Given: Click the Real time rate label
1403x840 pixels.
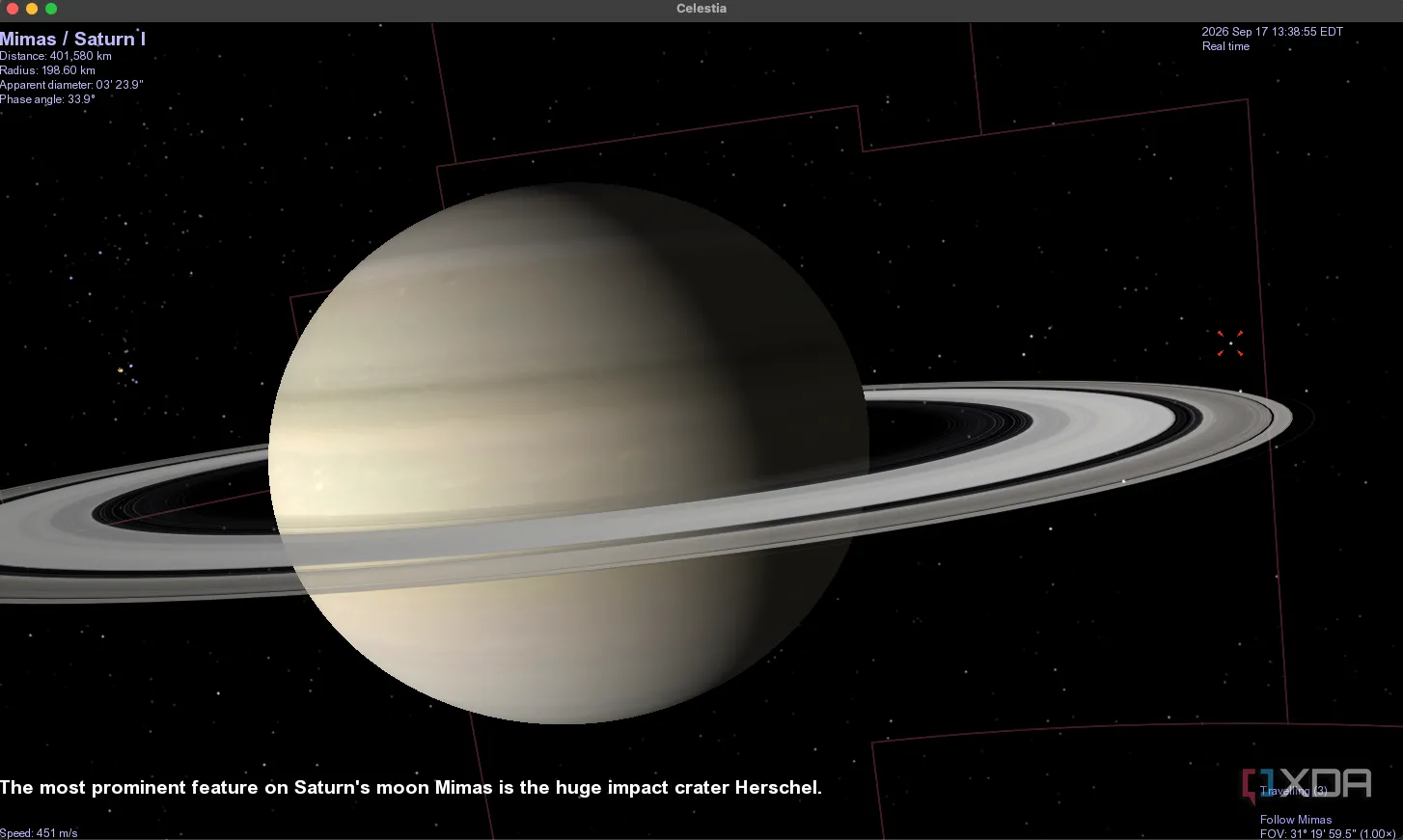Looking at the screenshot, I should tap(1225, 46).
